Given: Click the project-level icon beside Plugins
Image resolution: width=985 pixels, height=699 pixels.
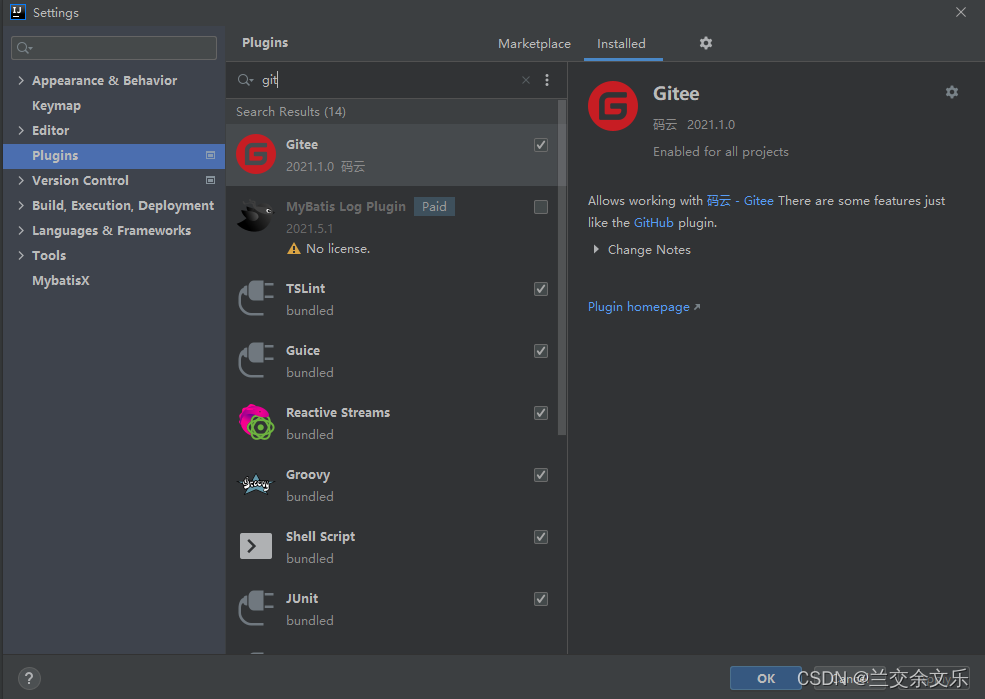Looking at the screenshot, I should (210, 155).
